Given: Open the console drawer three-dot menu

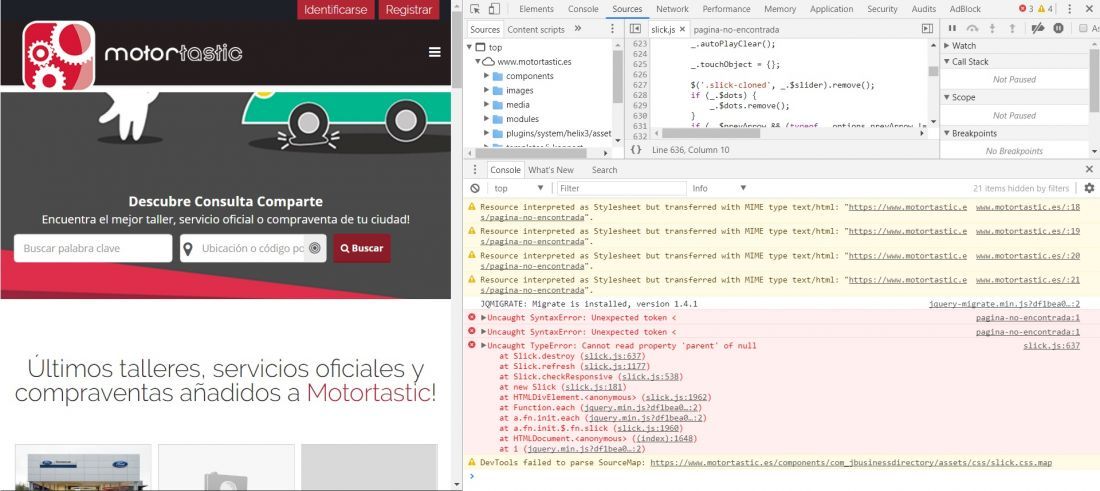Looking at the screenshot, I should (x=475, y=170).
